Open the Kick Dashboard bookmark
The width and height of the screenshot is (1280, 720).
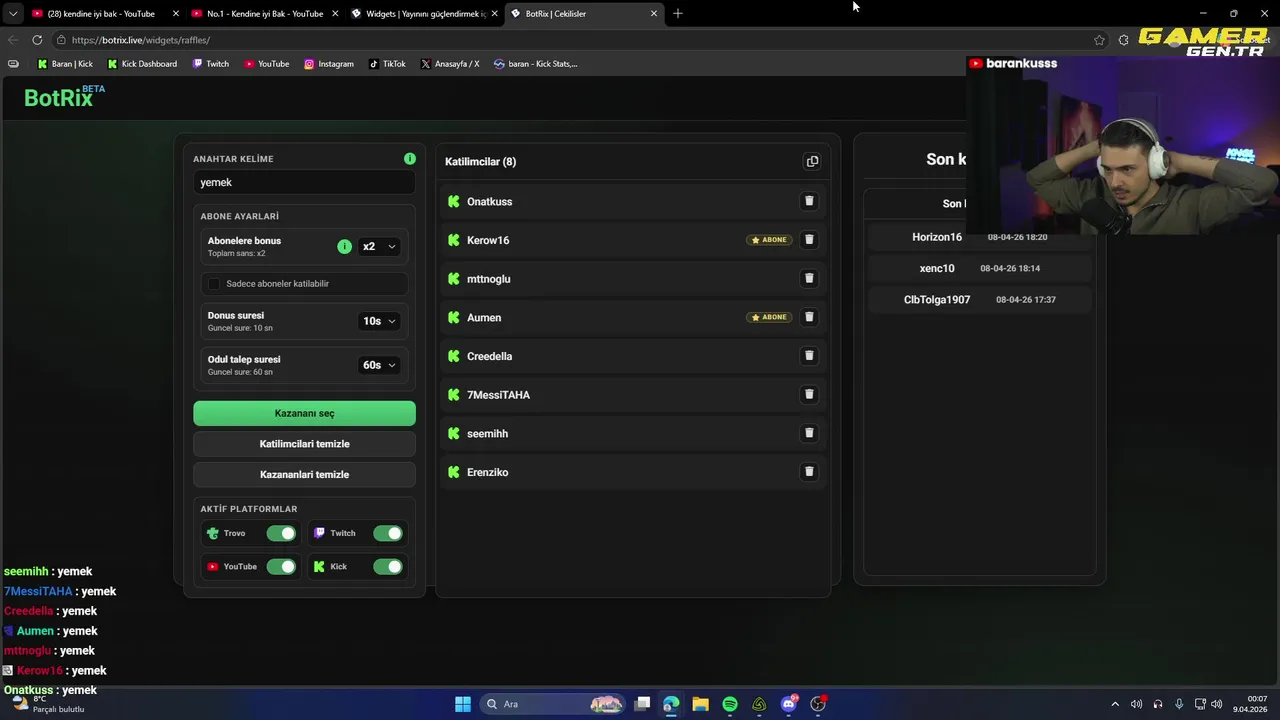click(142, 64)
